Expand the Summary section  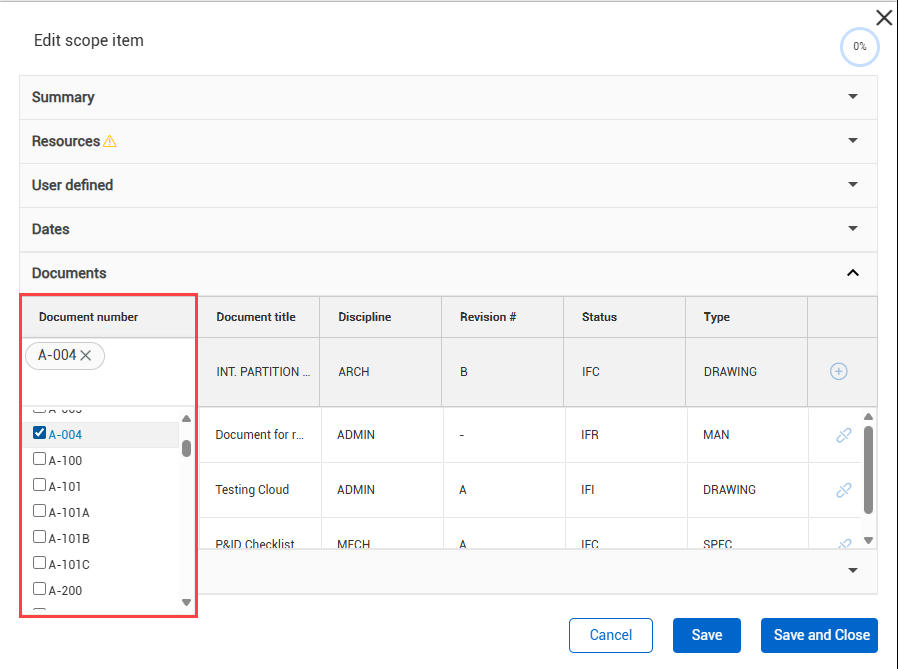pyautogui.click(x=853, y=97)
